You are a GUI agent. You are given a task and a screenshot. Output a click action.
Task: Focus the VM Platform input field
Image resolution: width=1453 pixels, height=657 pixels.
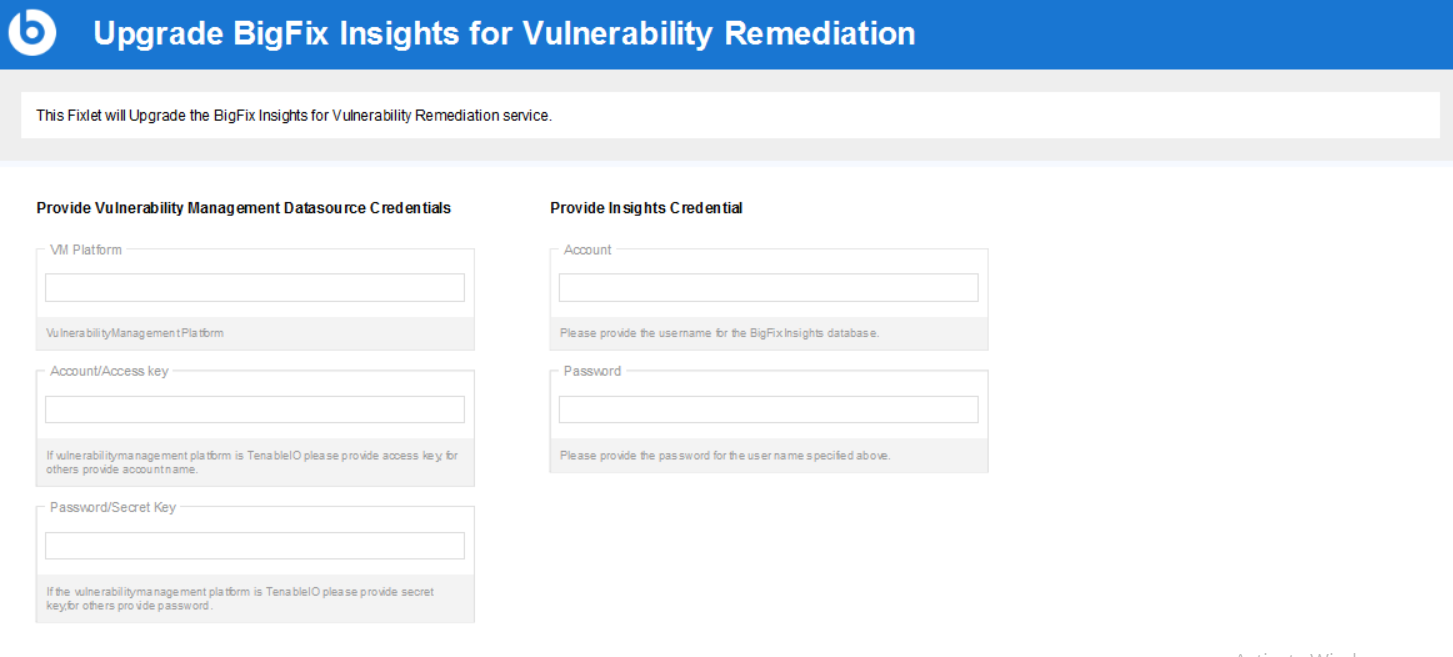(255, 288)
